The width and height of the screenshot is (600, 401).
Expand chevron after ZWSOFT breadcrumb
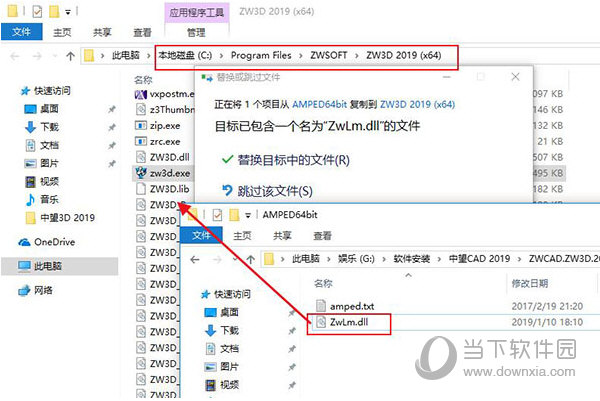tap(357, 56)
